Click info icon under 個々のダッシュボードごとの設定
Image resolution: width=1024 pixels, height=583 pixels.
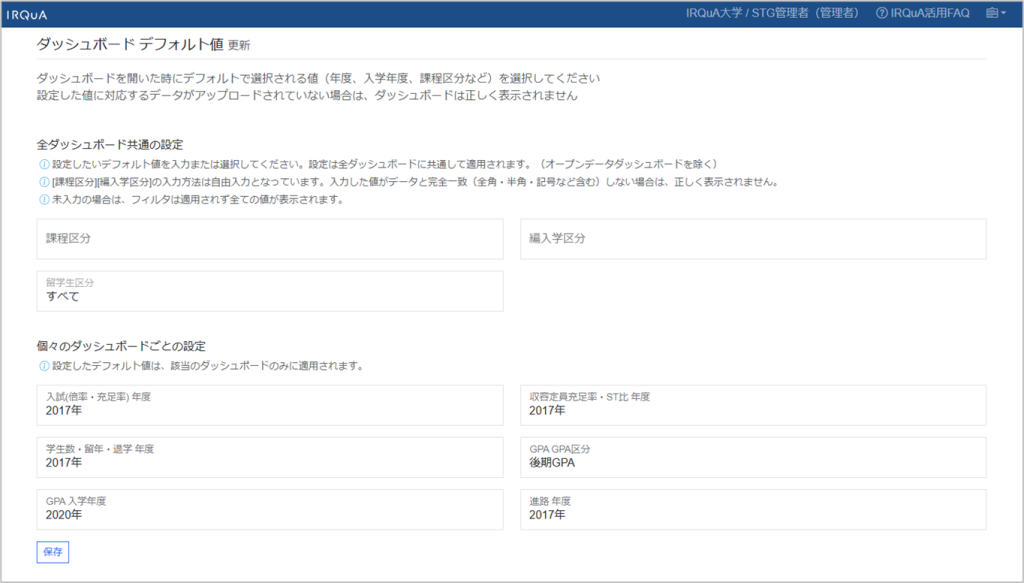(43, 366)
